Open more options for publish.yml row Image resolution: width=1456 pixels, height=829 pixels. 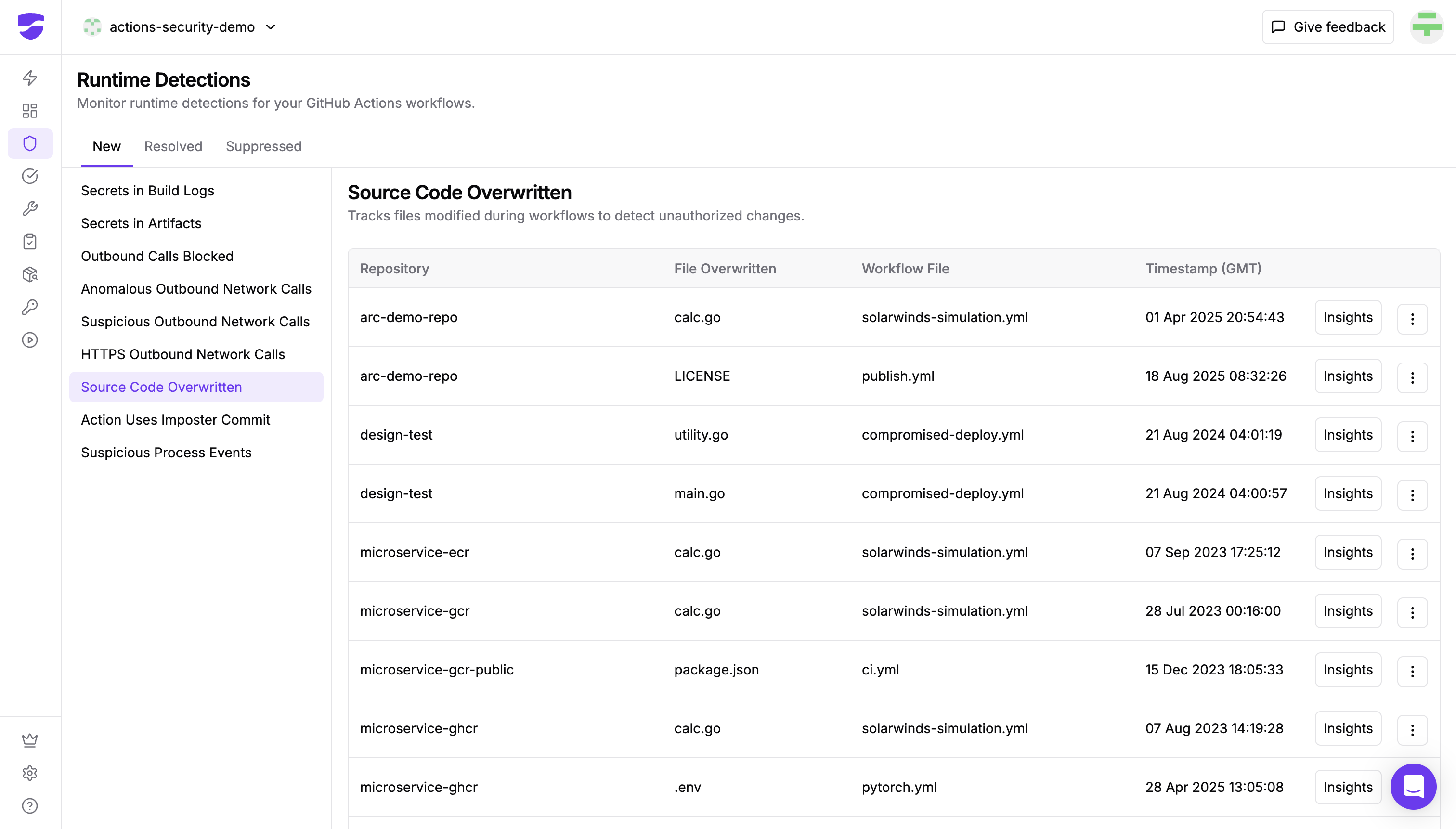coord(1412,377)
